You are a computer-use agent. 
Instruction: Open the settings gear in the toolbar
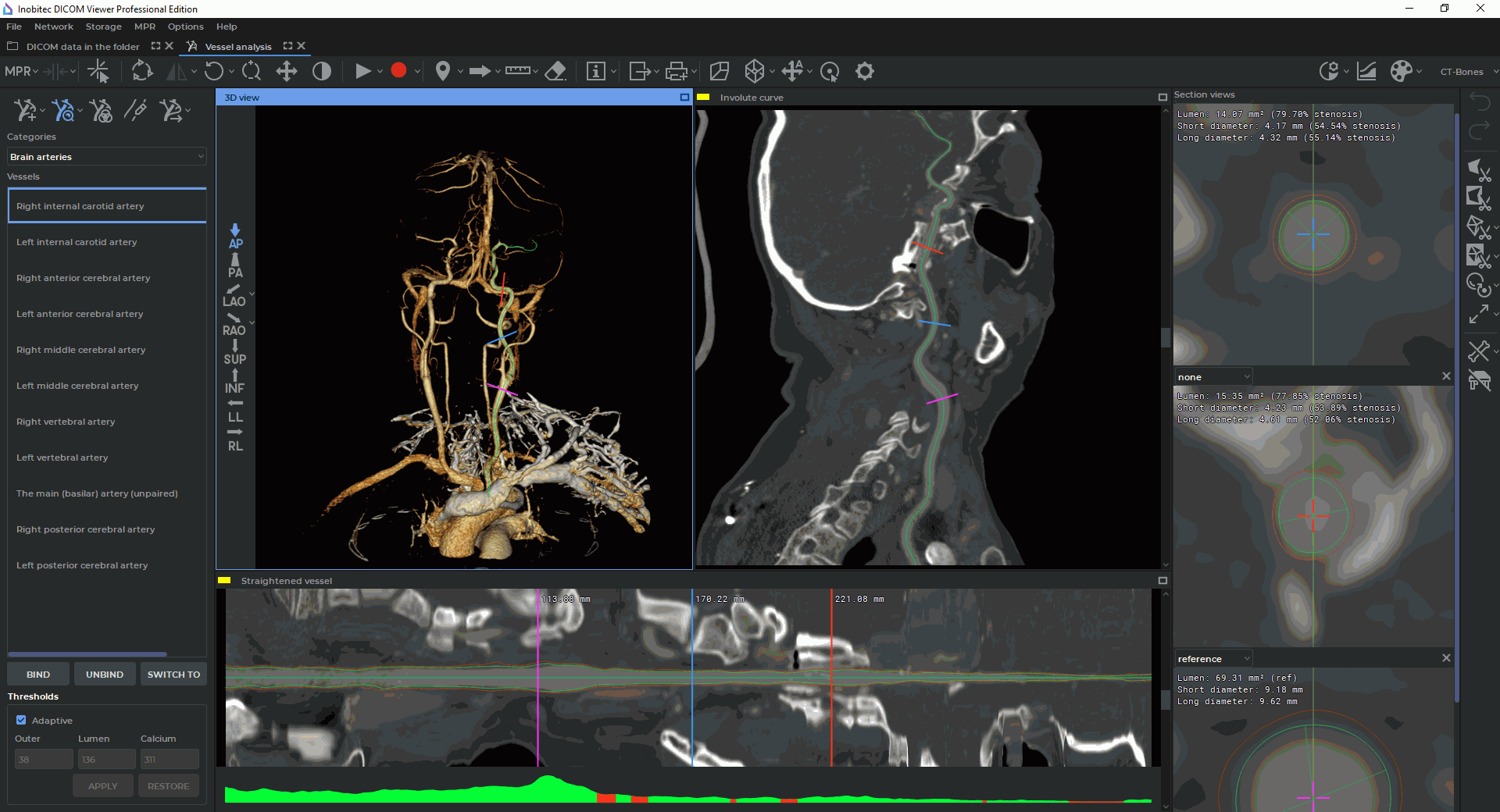865,71
